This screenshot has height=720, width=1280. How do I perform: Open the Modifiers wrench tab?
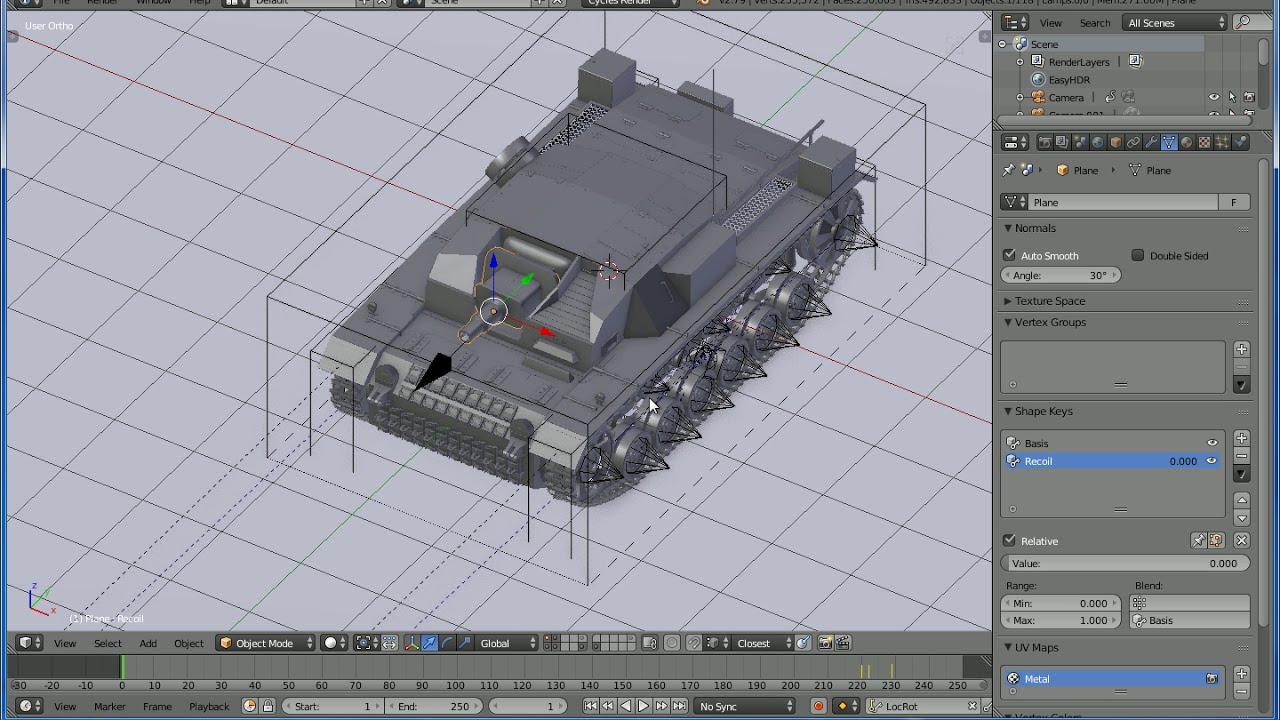click(x=1151, y=142)
